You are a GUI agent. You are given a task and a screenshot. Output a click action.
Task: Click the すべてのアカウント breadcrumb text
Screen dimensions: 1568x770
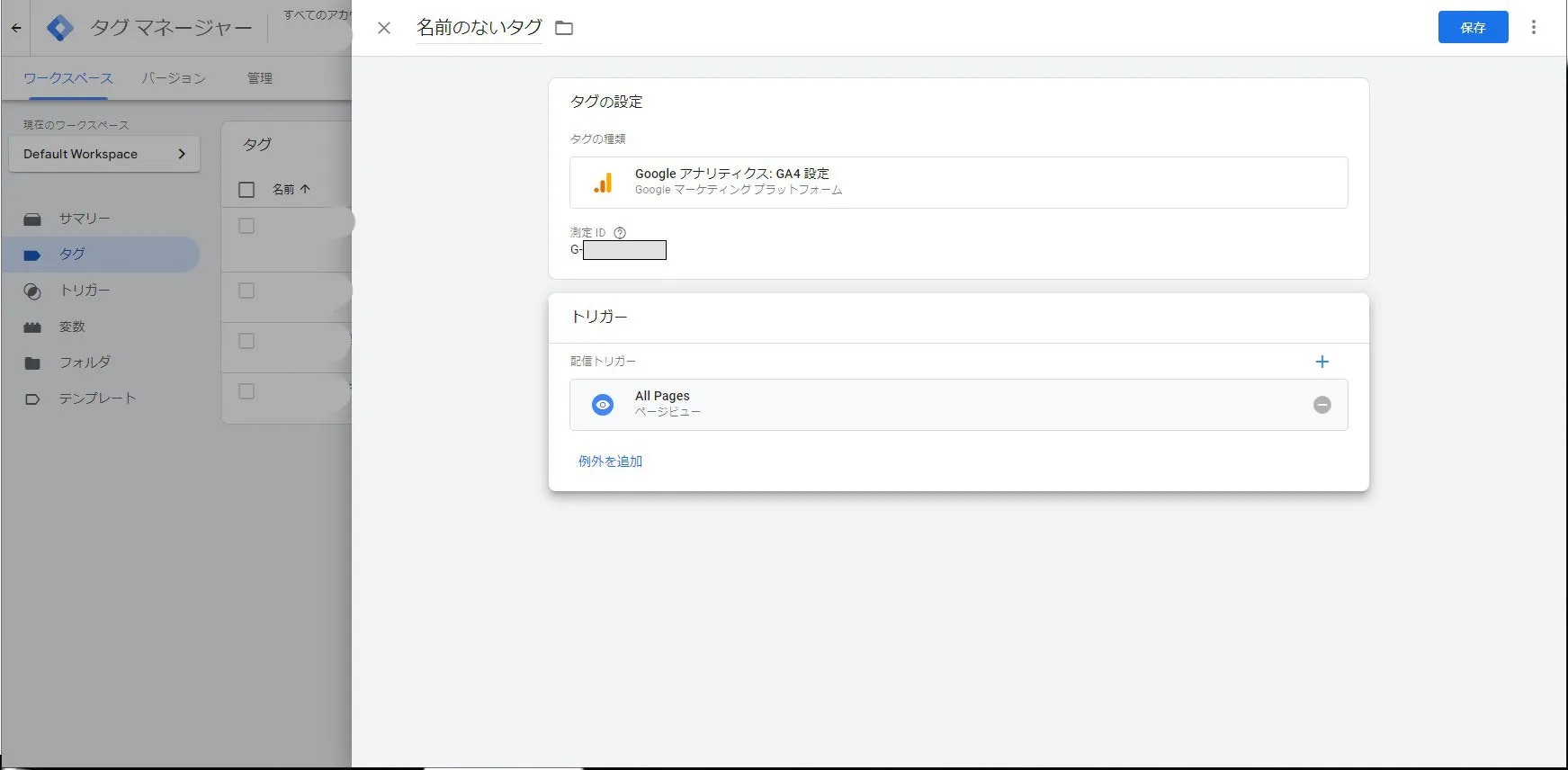(317, 15)
